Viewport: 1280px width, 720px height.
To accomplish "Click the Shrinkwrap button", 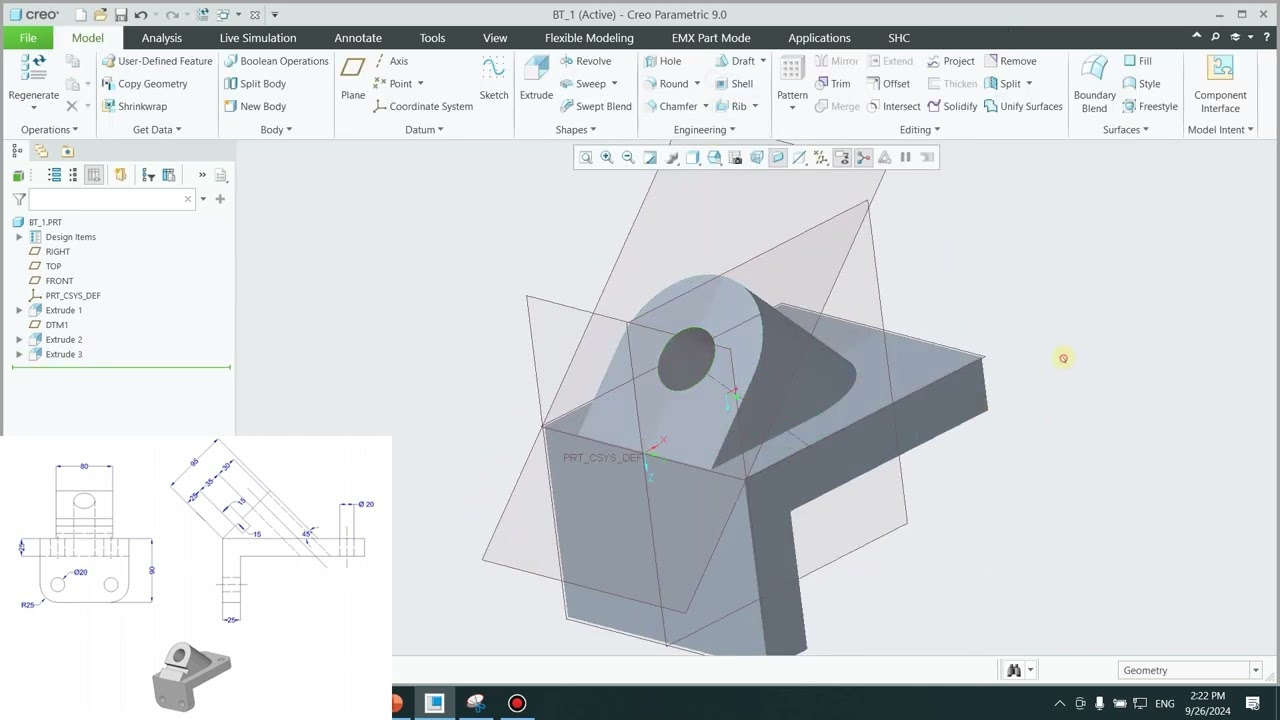I will click(134, 106).
